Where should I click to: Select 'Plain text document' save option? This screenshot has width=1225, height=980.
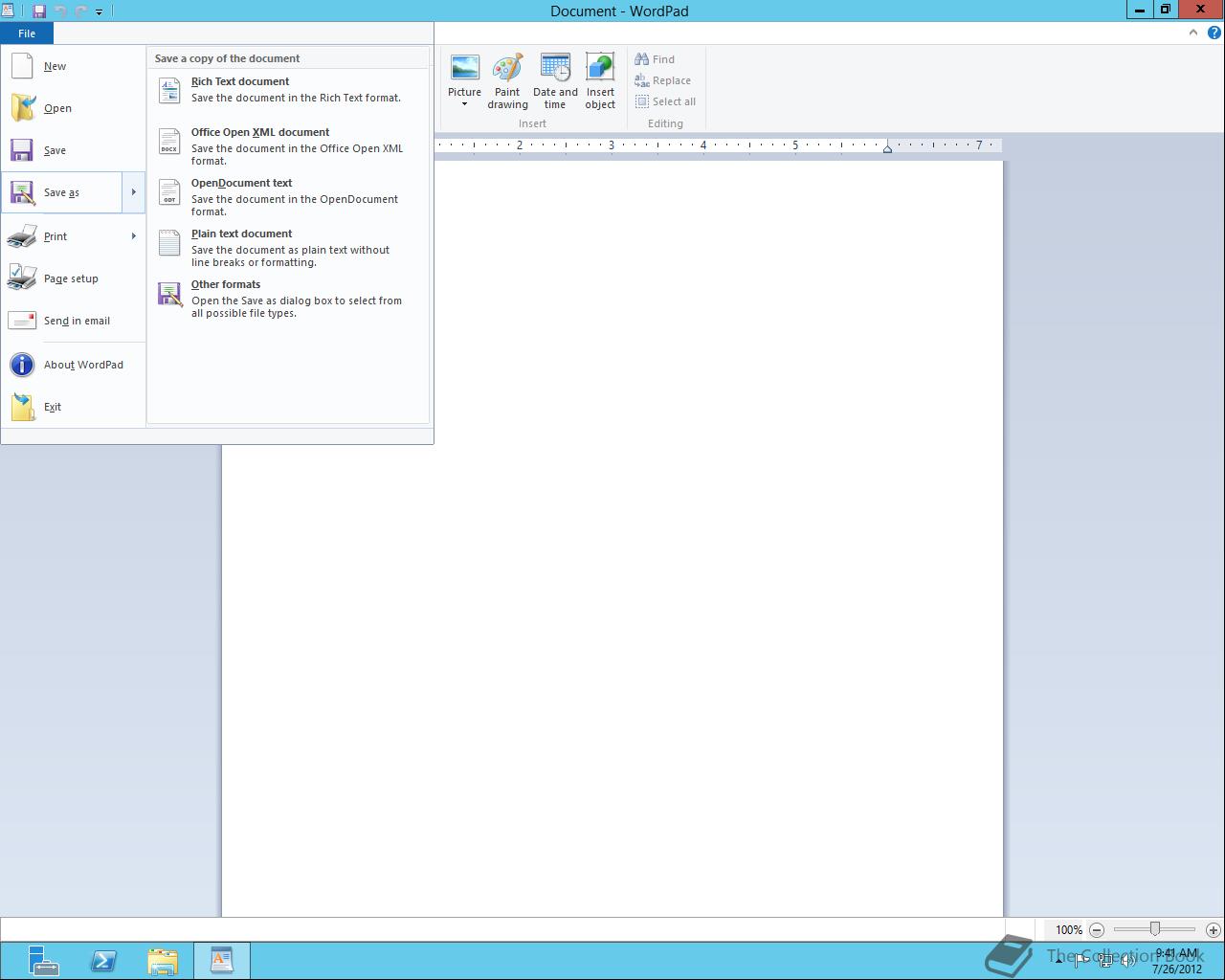[288, 248]
